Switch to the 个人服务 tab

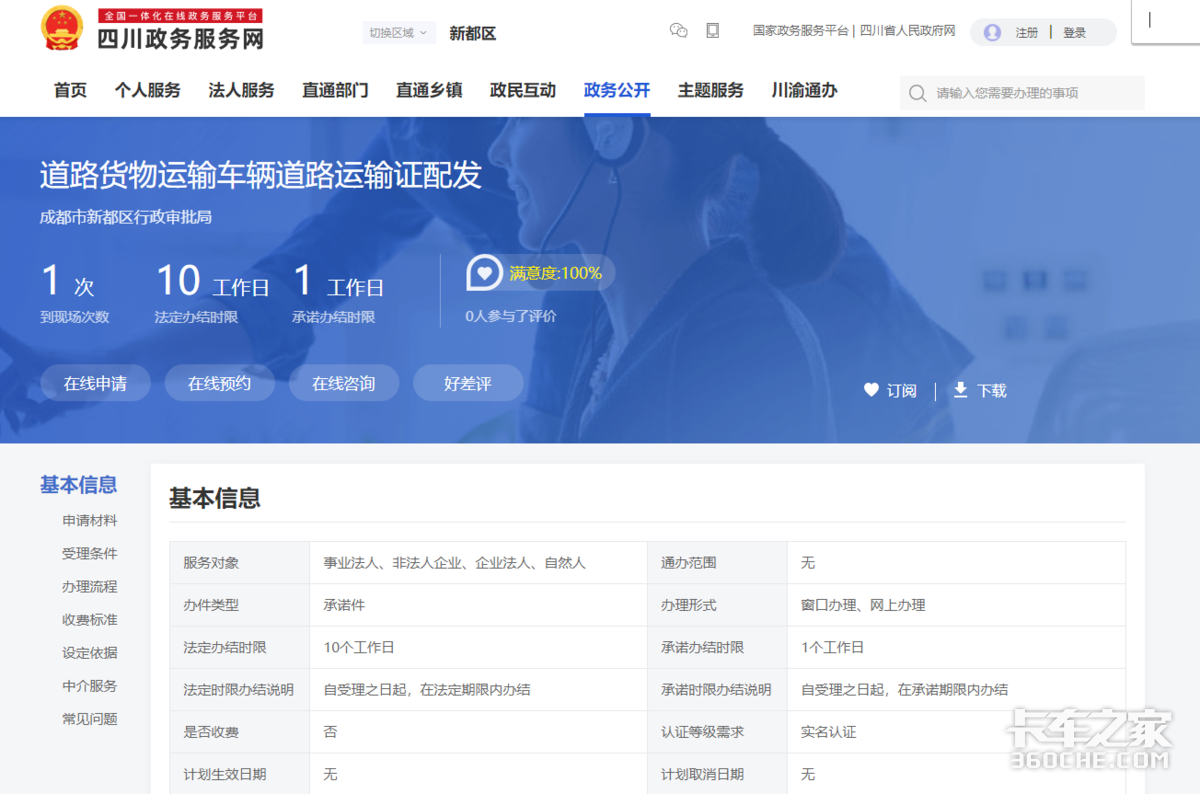pyautogui.click(x=147, y=90)
